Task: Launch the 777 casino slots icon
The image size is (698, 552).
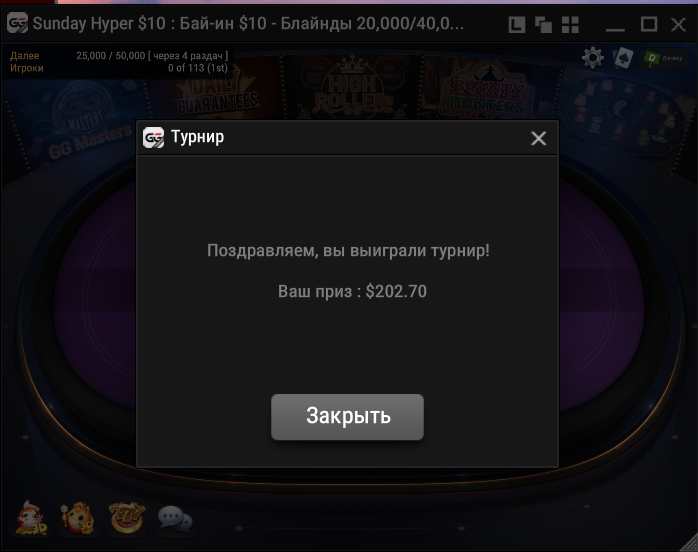Action: click(x=127, y=518)
